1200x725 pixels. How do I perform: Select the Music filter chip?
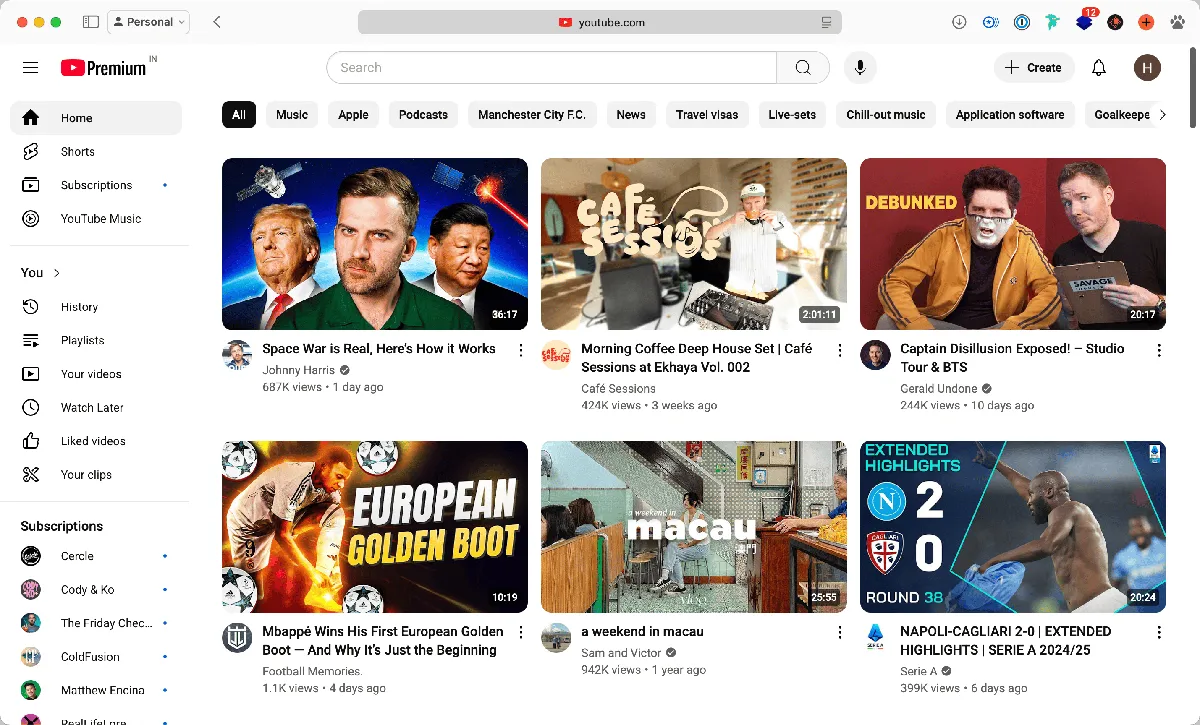coord(292,115)
